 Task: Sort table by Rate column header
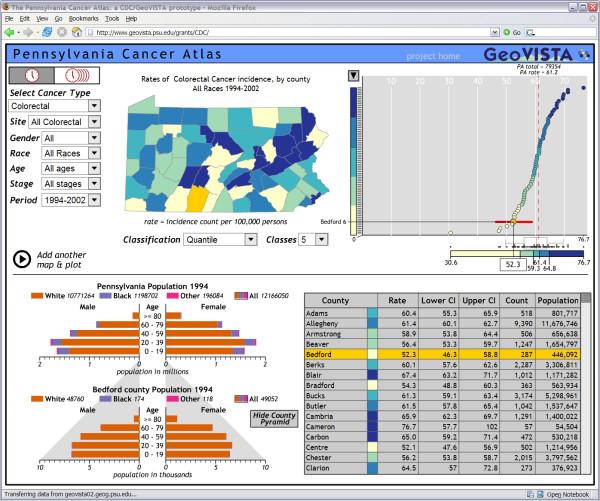coord(397,300)
